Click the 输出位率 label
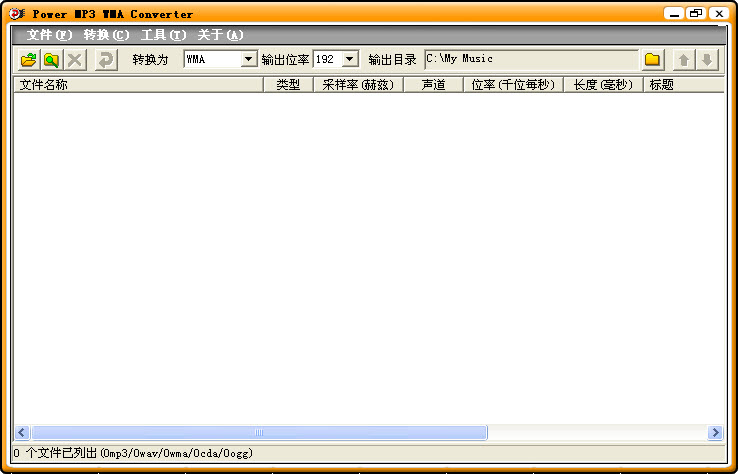The width and height of the screenshot is (738, 474). (285, 60)
